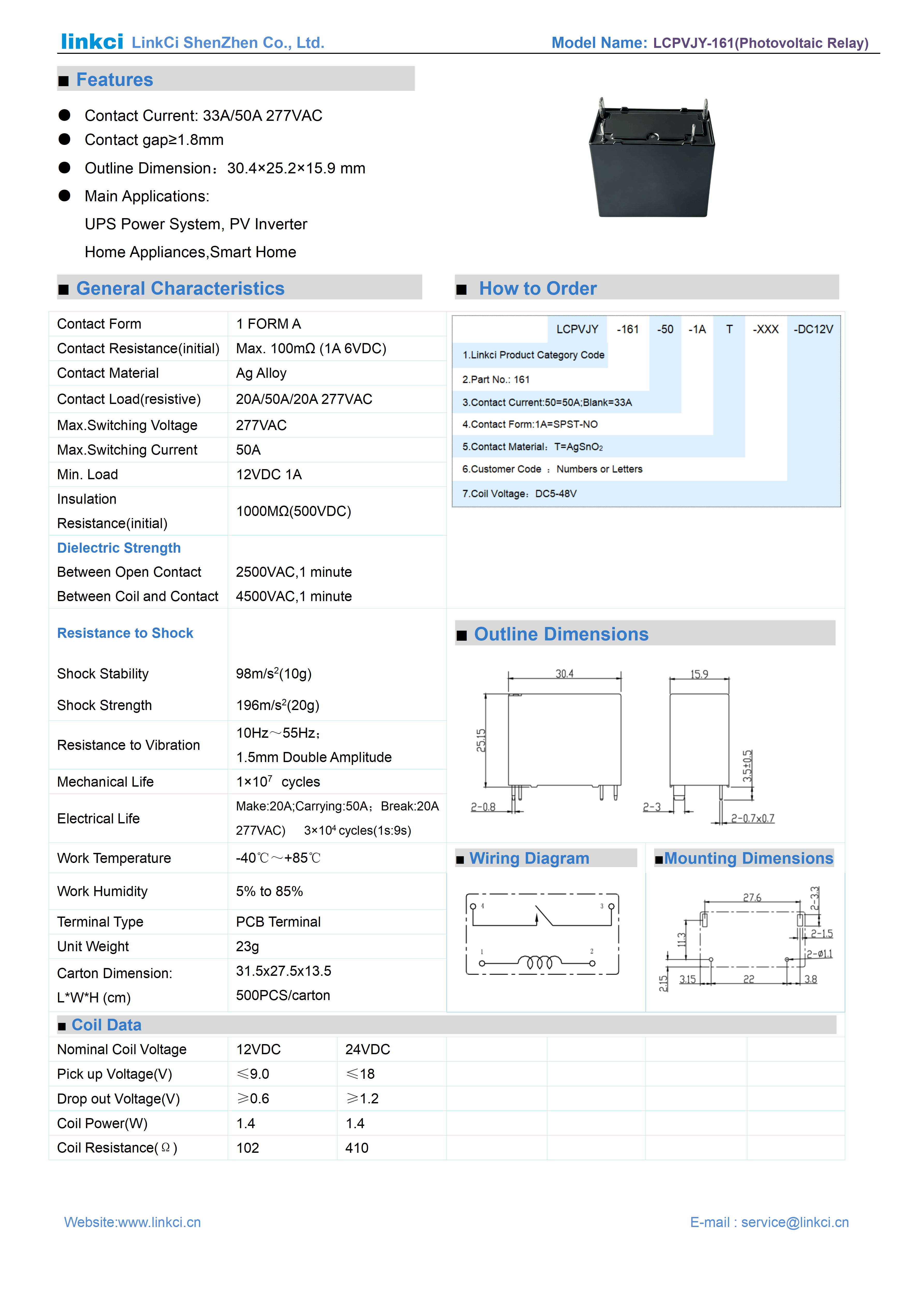Open the www.linkci.cn website link
924x1307 pixels.
[159, 1222]
